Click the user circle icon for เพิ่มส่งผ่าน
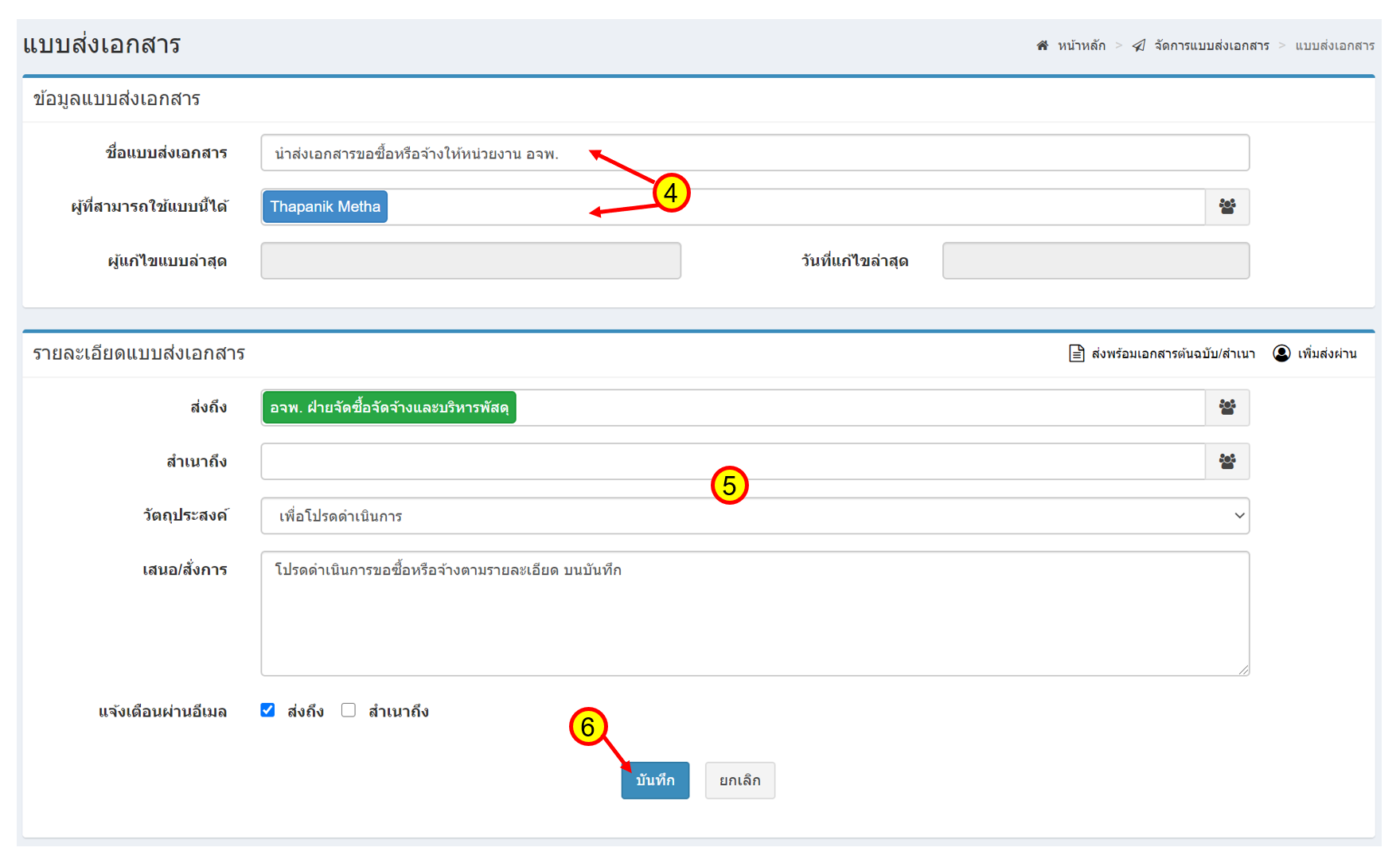 1281,353
